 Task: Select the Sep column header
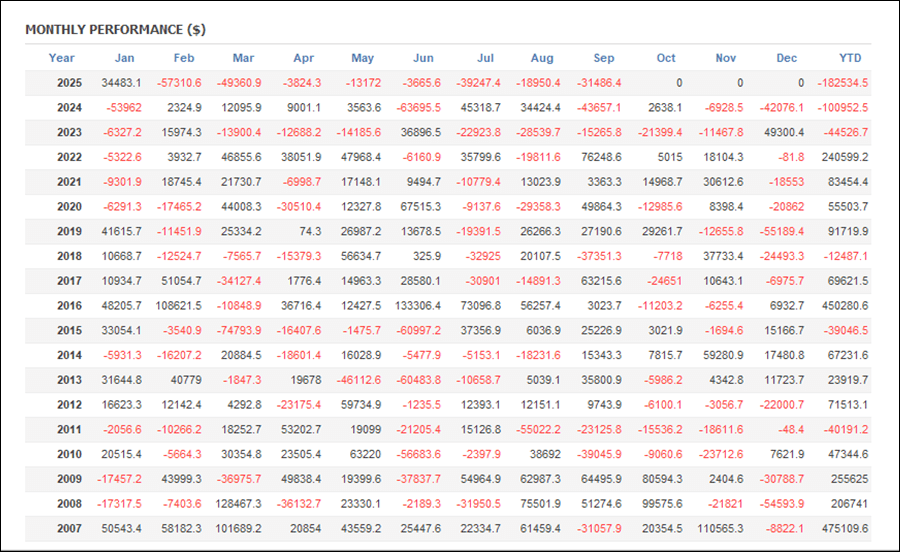604,58
